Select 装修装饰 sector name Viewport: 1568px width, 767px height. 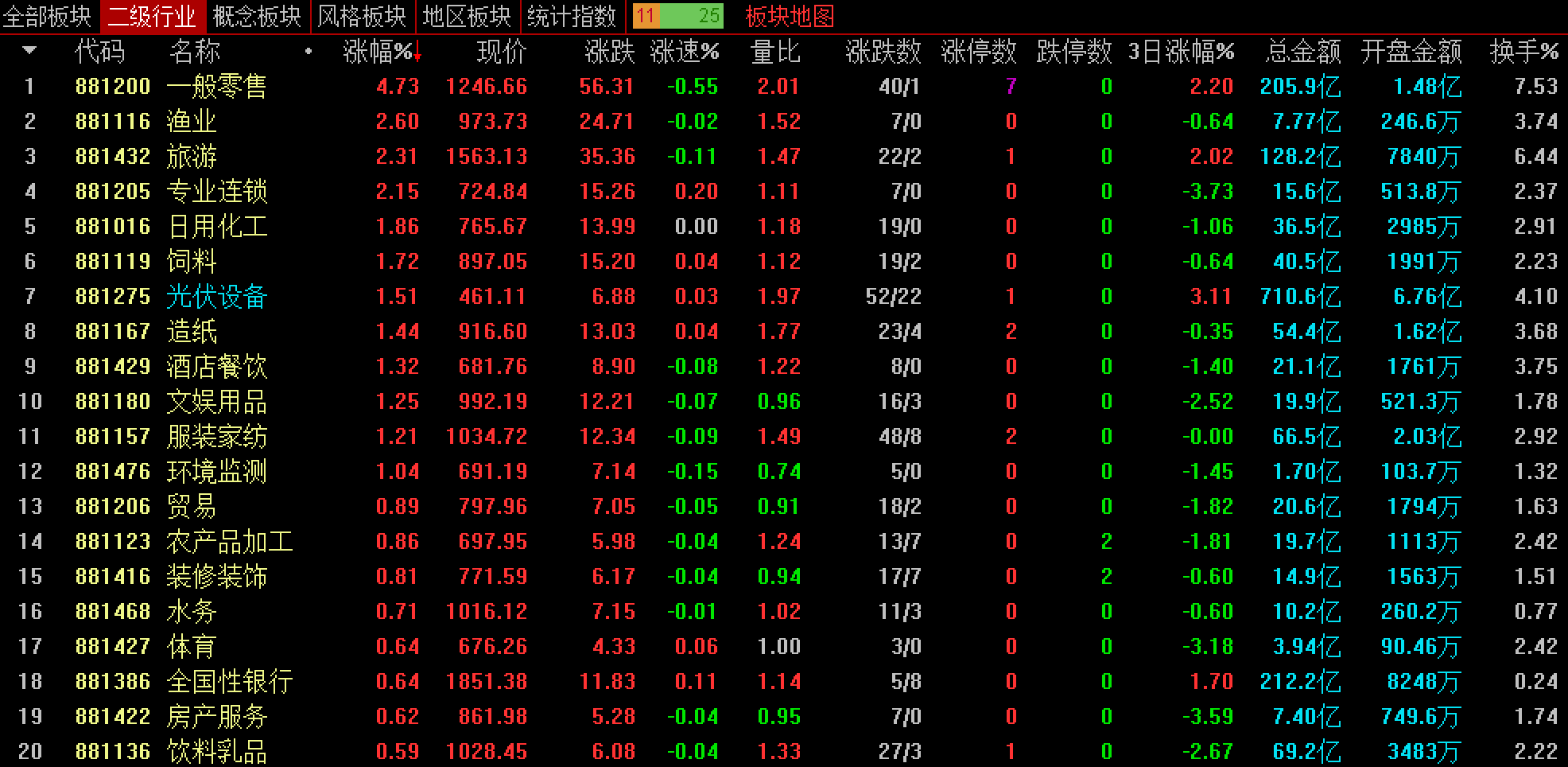217,576
